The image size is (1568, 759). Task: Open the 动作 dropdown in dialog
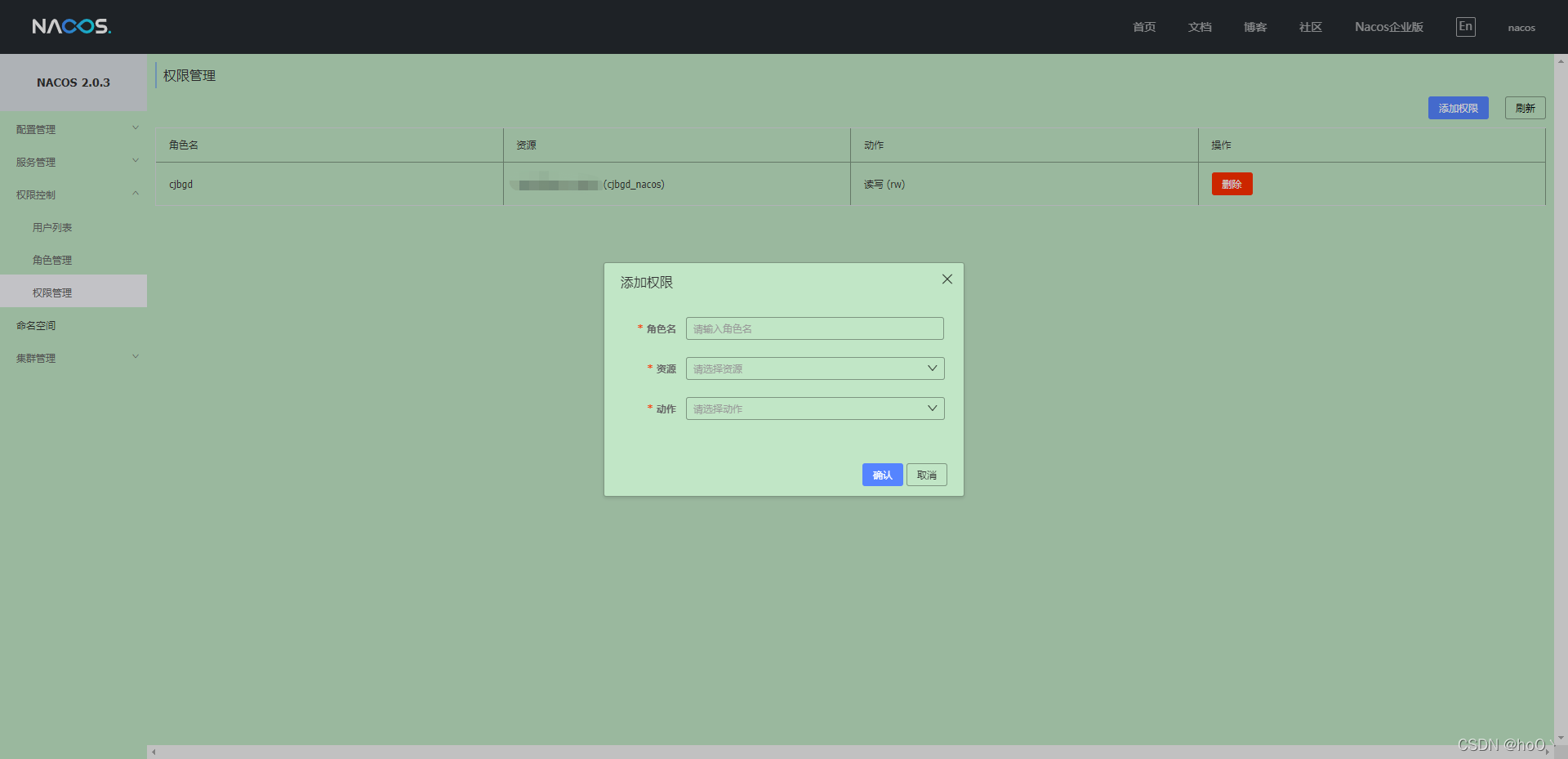(x=815, y=409)
